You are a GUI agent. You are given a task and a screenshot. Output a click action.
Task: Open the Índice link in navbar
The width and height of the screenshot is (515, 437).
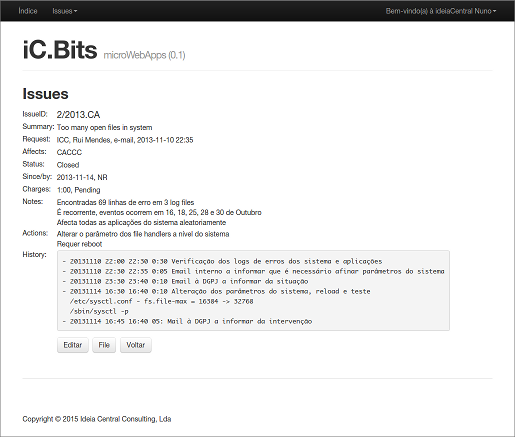pyautogui.click(x=28, y=11)
